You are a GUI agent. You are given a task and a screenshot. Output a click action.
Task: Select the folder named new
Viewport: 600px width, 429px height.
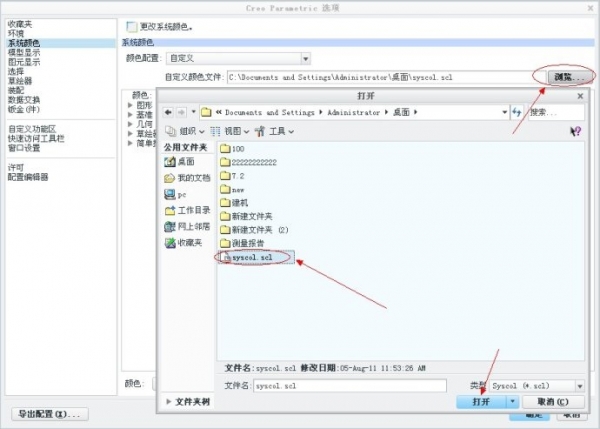232,189
